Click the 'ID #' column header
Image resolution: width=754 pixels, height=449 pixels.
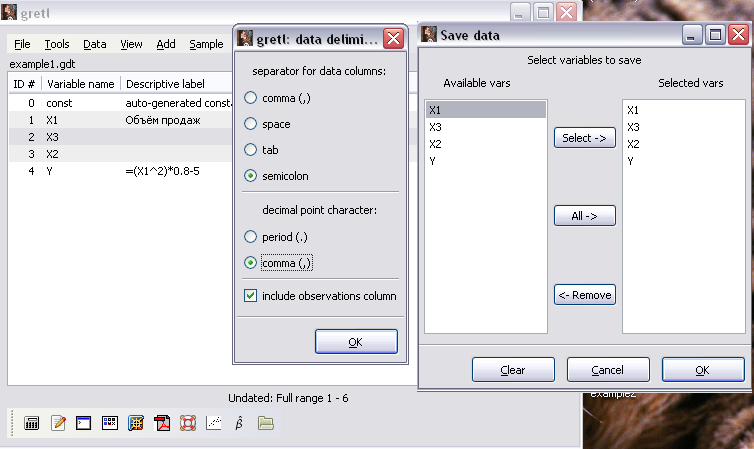[25, 84]
